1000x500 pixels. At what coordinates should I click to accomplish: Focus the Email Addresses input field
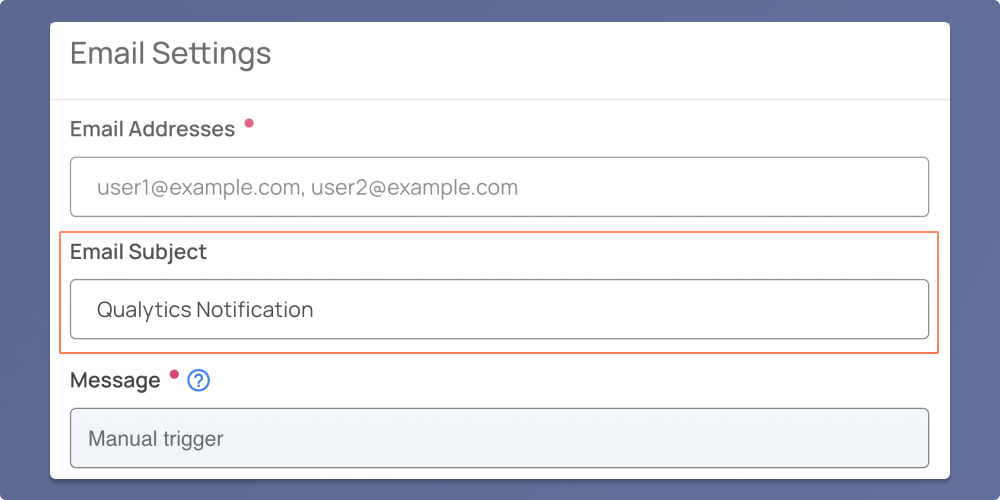click(x=499, y=187)
